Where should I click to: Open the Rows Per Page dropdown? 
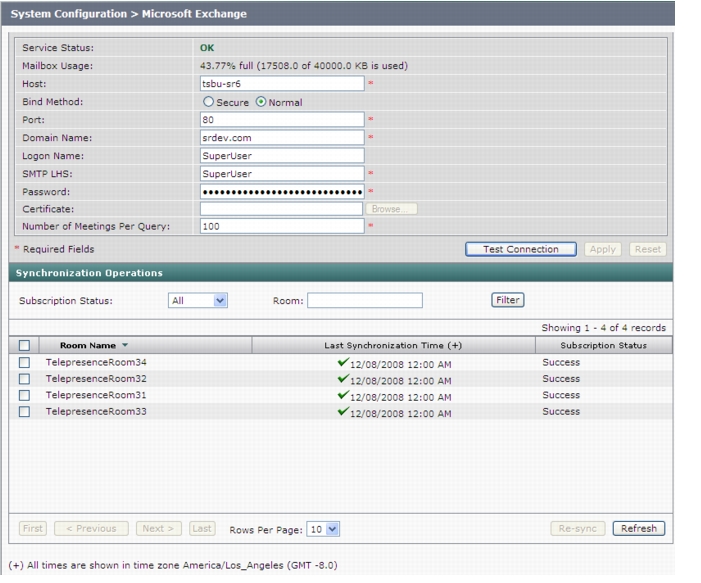click(323, 529)
